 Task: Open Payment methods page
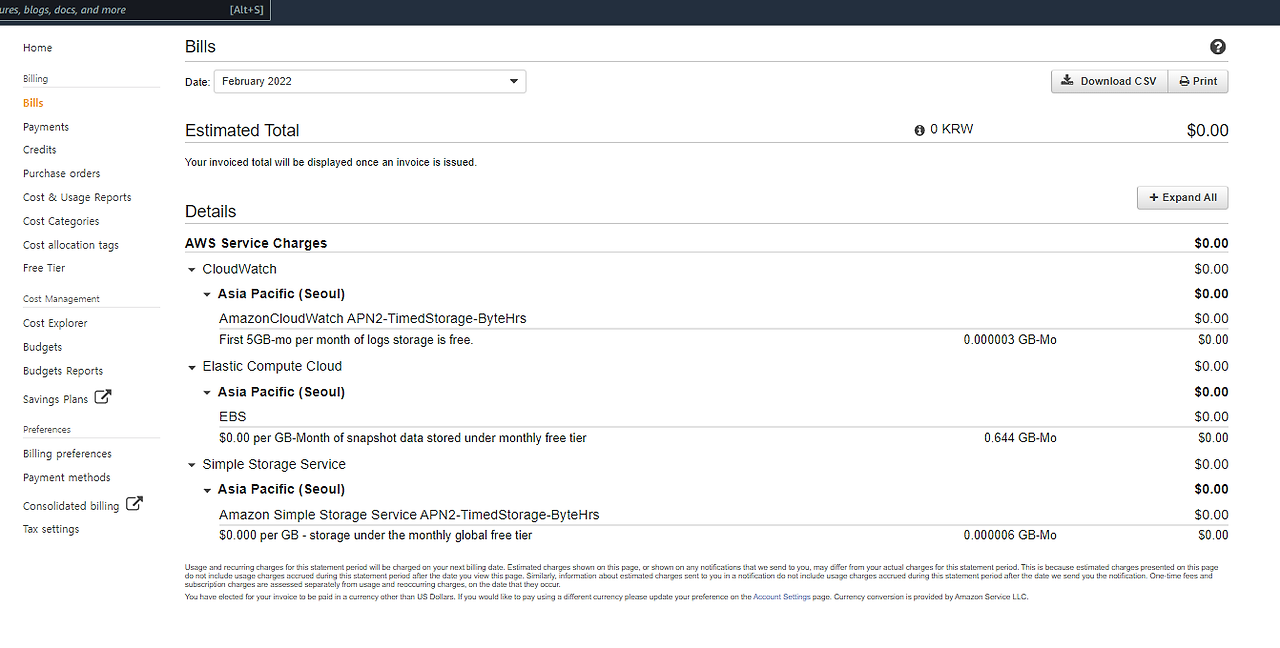(67, 478)
